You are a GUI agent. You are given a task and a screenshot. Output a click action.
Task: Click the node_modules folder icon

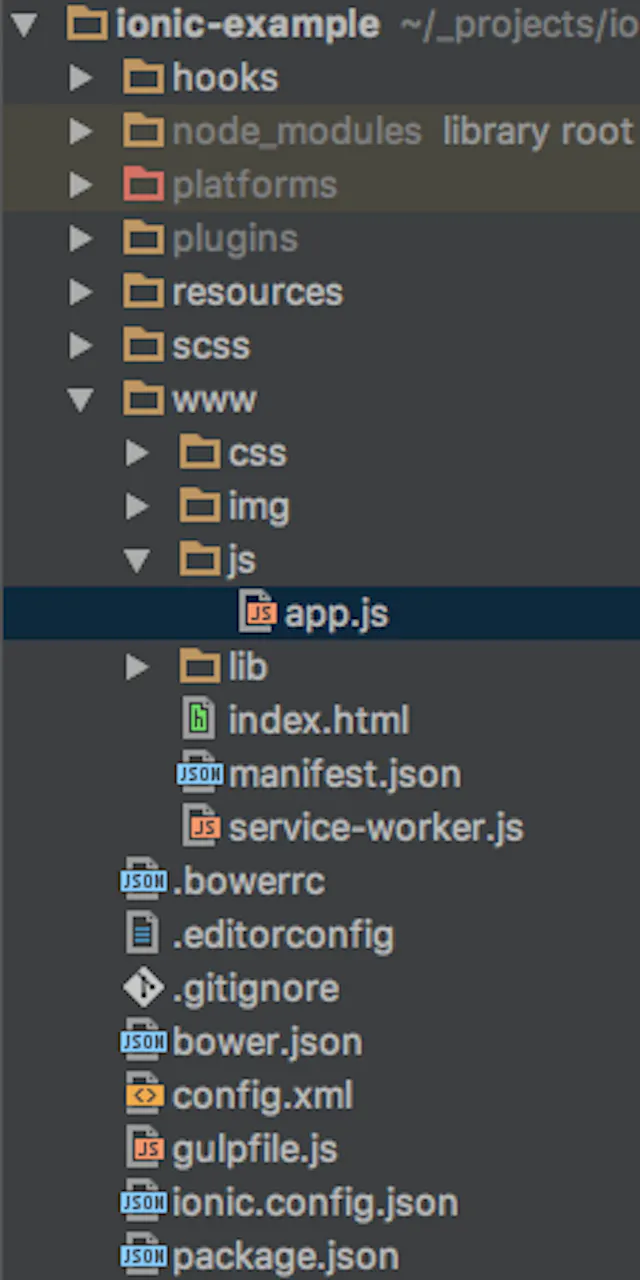click(x=144, y=130)
